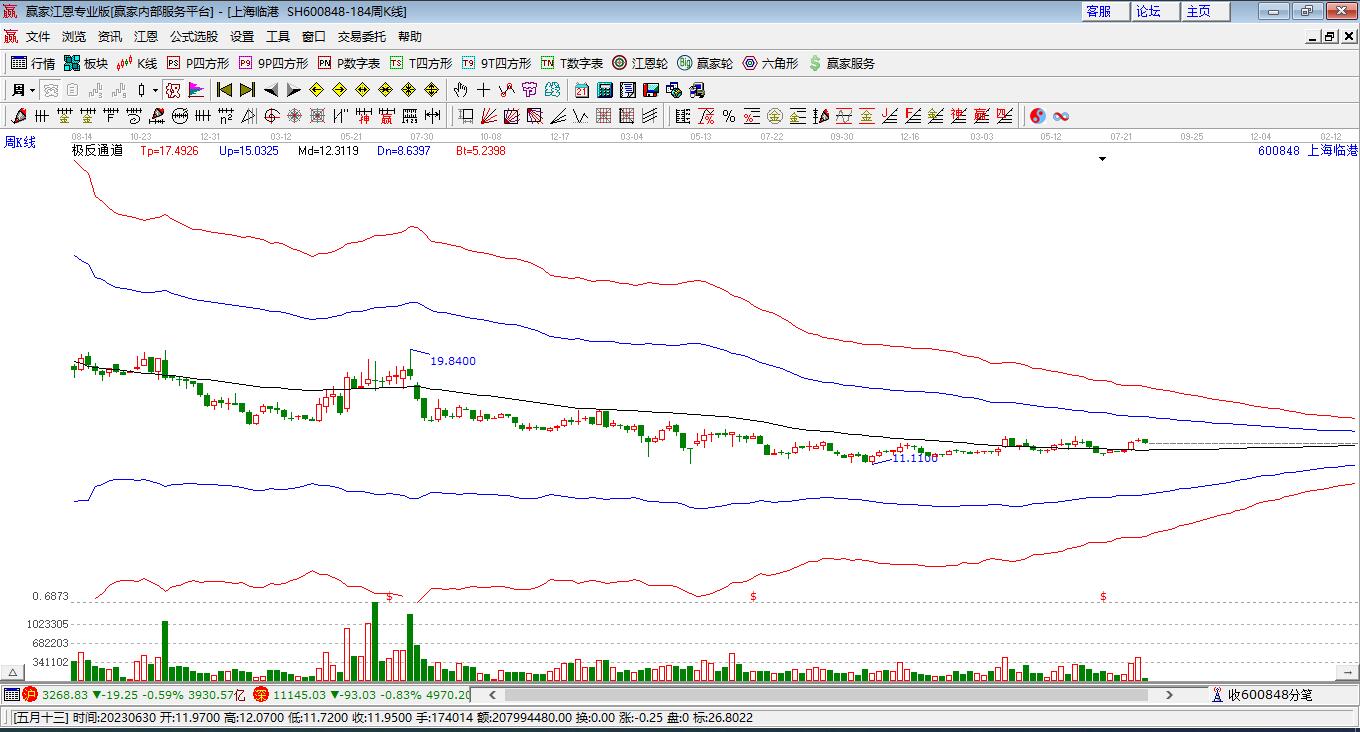
Task: Open the 公式选股 menu
Action: click(x=194, y=36)
